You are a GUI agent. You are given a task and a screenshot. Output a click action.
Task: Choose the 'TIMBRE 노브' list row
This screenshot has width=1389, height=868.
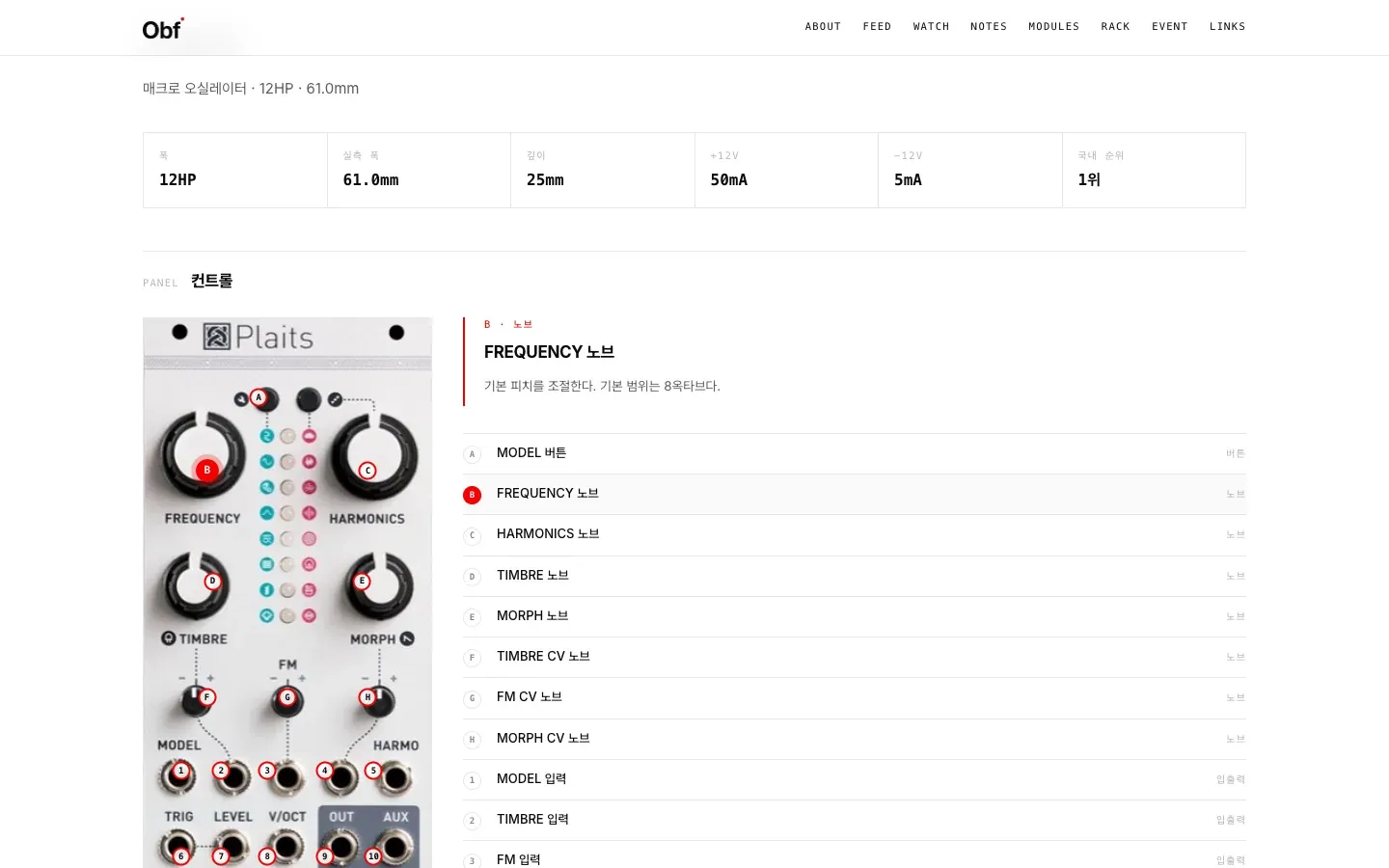click(x=855, y=576)
